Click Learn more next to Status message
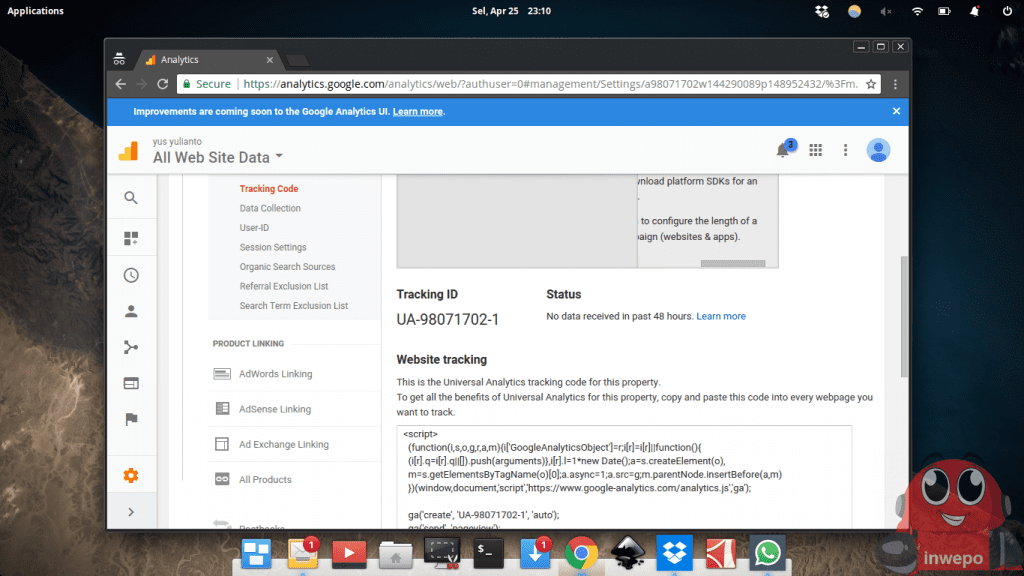The image size is (1024, 576). 720,316
